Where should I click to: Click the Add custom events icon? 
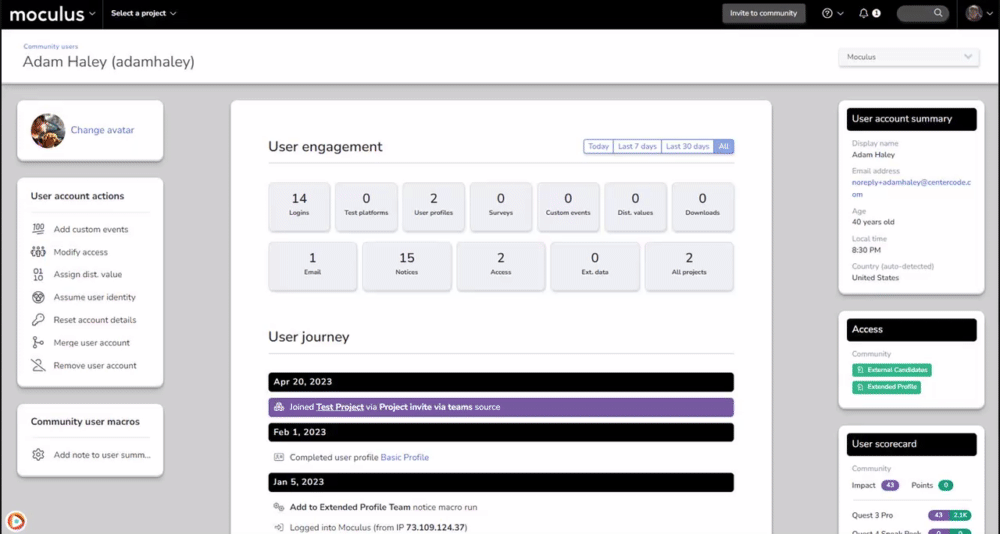(38, 229)
